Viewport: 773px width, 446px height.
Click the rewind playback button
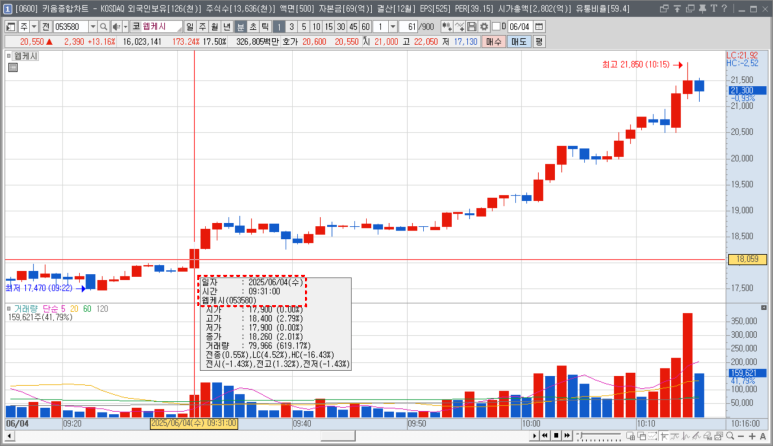(x=545, y=436)
